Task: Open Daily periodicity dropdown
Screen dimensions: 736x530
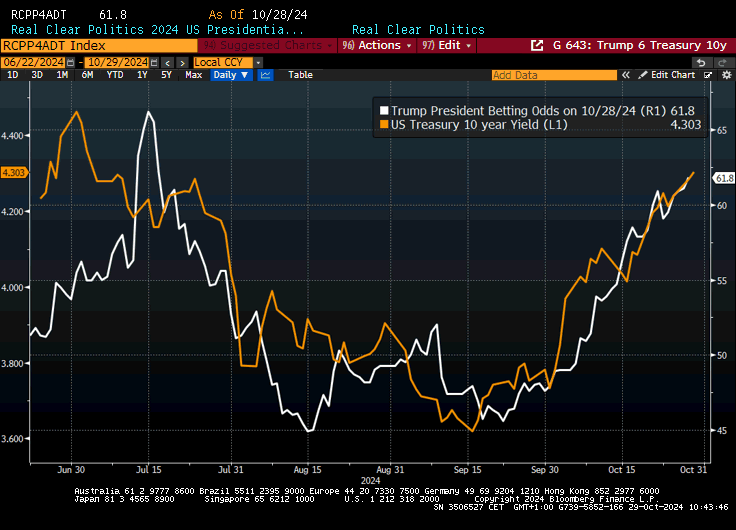Action: (x=231, y=75)
